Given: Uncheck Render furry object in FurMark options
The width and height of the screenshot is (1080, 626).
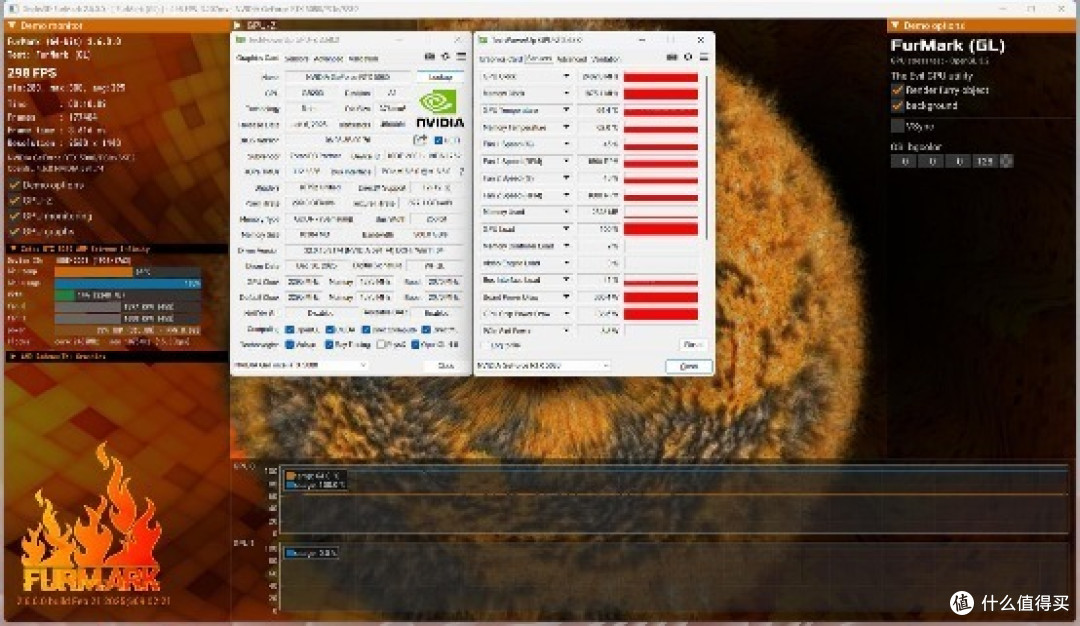Looking at the screenshot, I should tap(897, 90).
